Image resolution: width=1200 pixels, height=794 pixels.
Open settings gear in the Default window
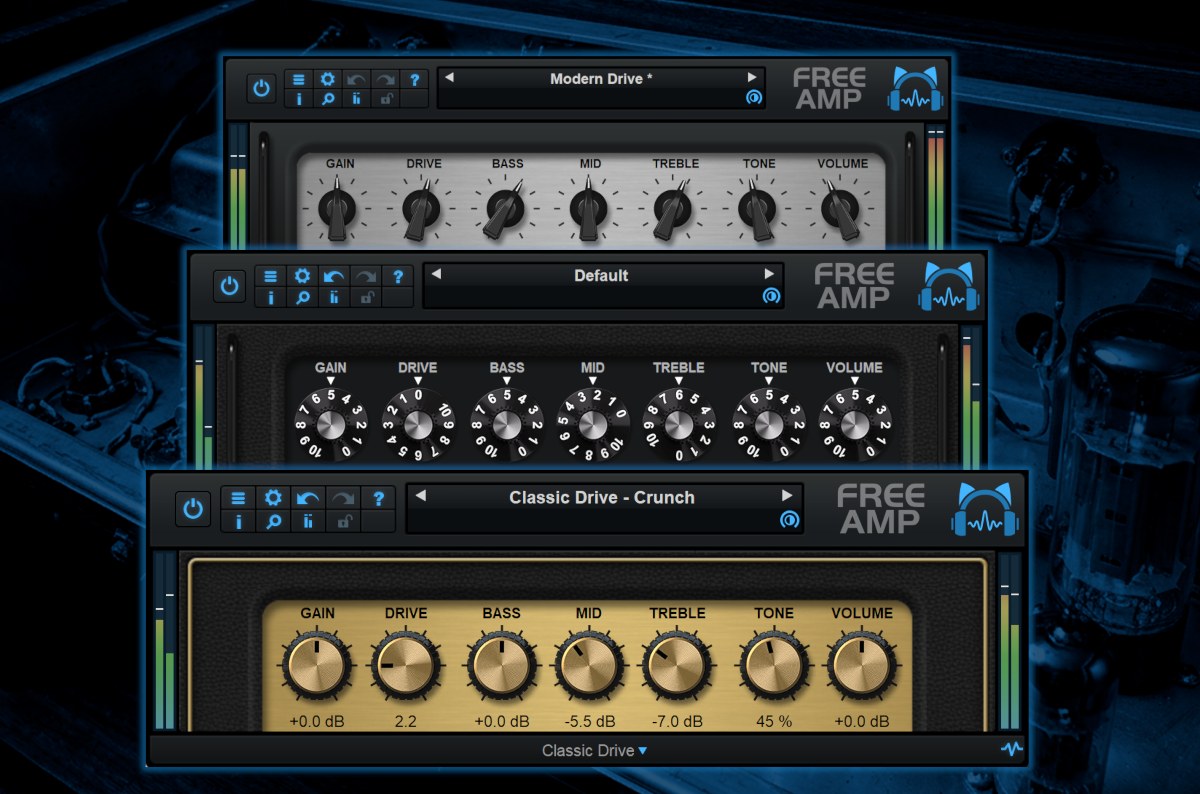tap(302, 276)
